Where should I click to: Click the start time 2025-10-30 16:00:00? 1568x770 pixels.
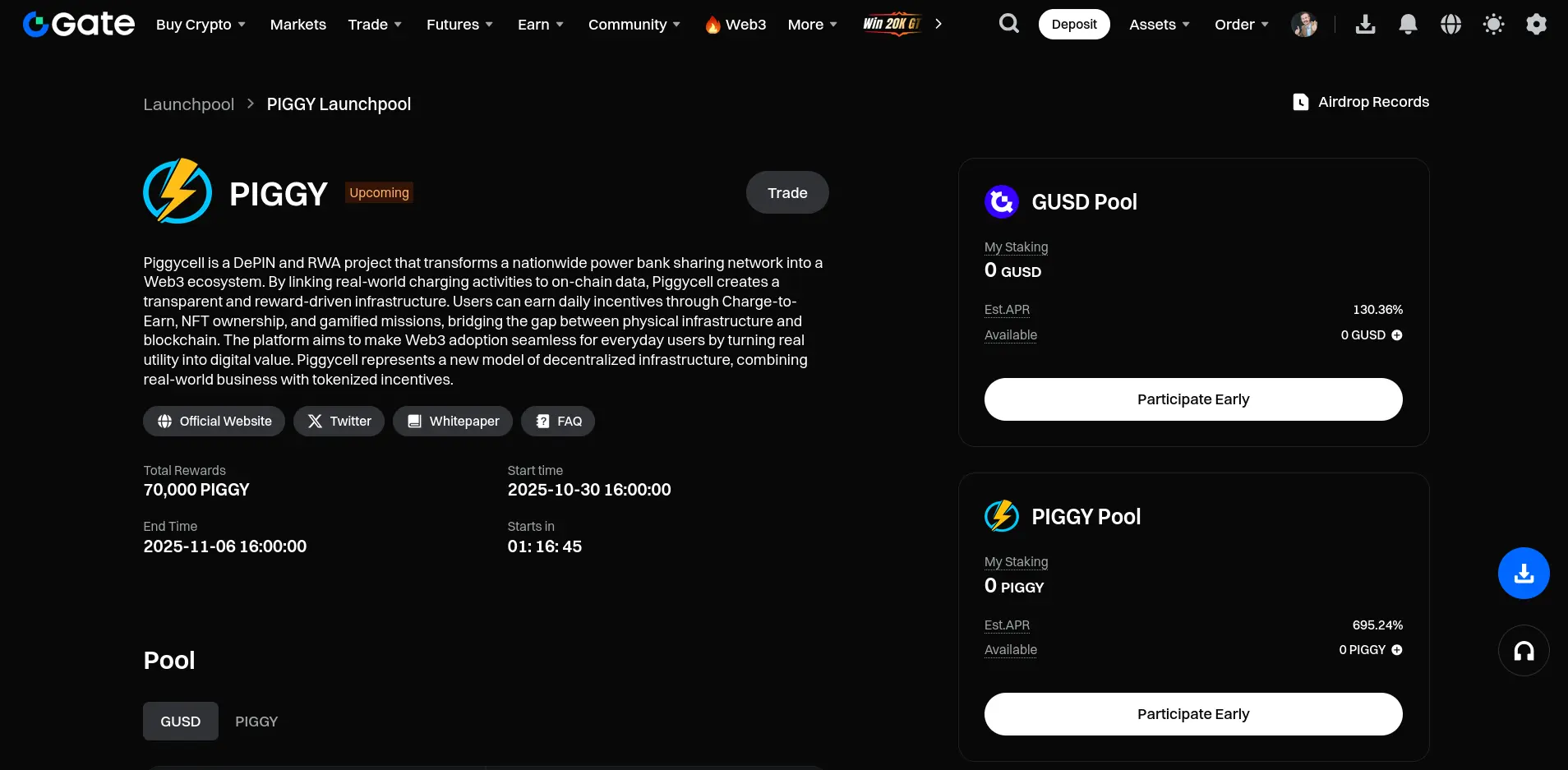tap(589, 490)
